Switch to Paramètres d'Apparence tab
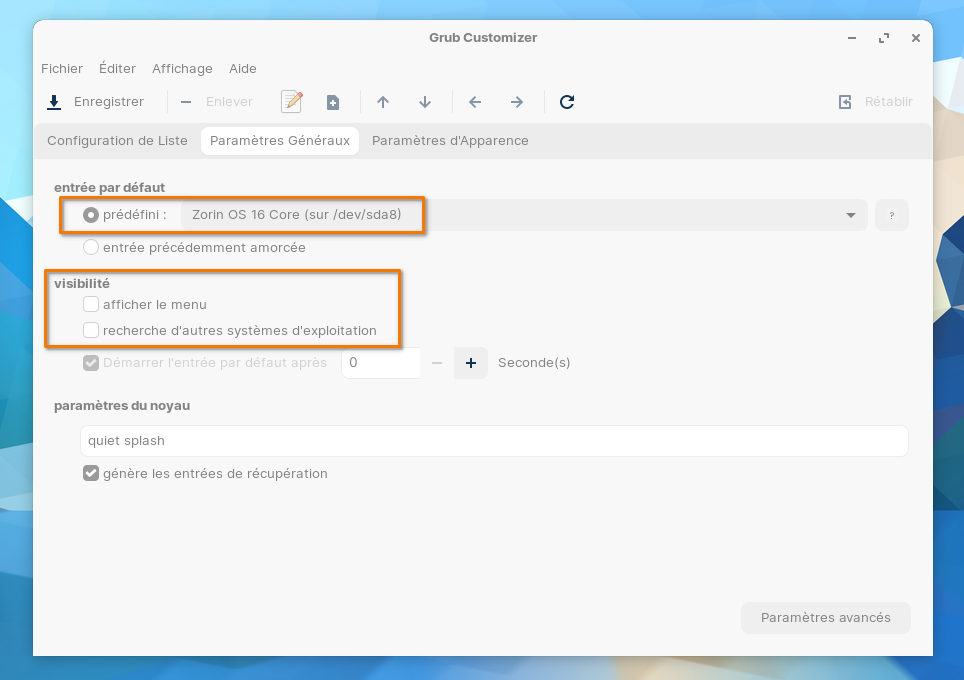Image resolution: width=964 pixels, height=680 pixels. (x=450, y=141)
